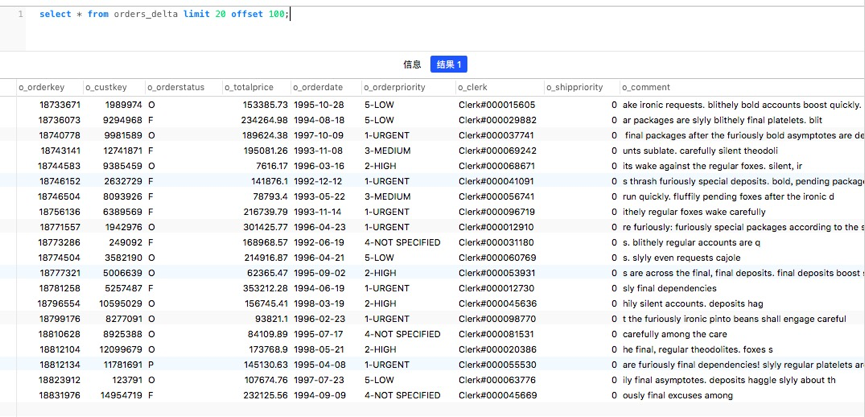Switch to the 信息 tab

pyautogui.click(x=412, y=65)
